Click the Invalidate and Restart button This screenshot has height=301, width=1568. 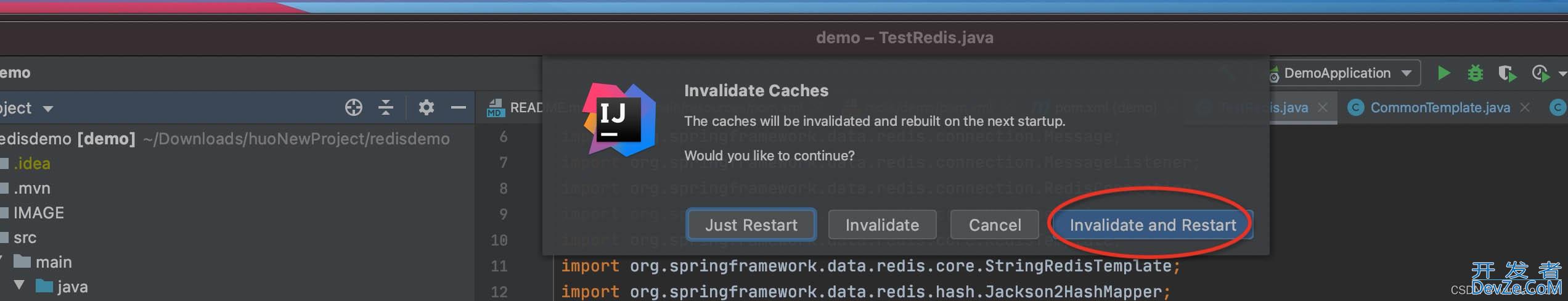coord(1153,225)
